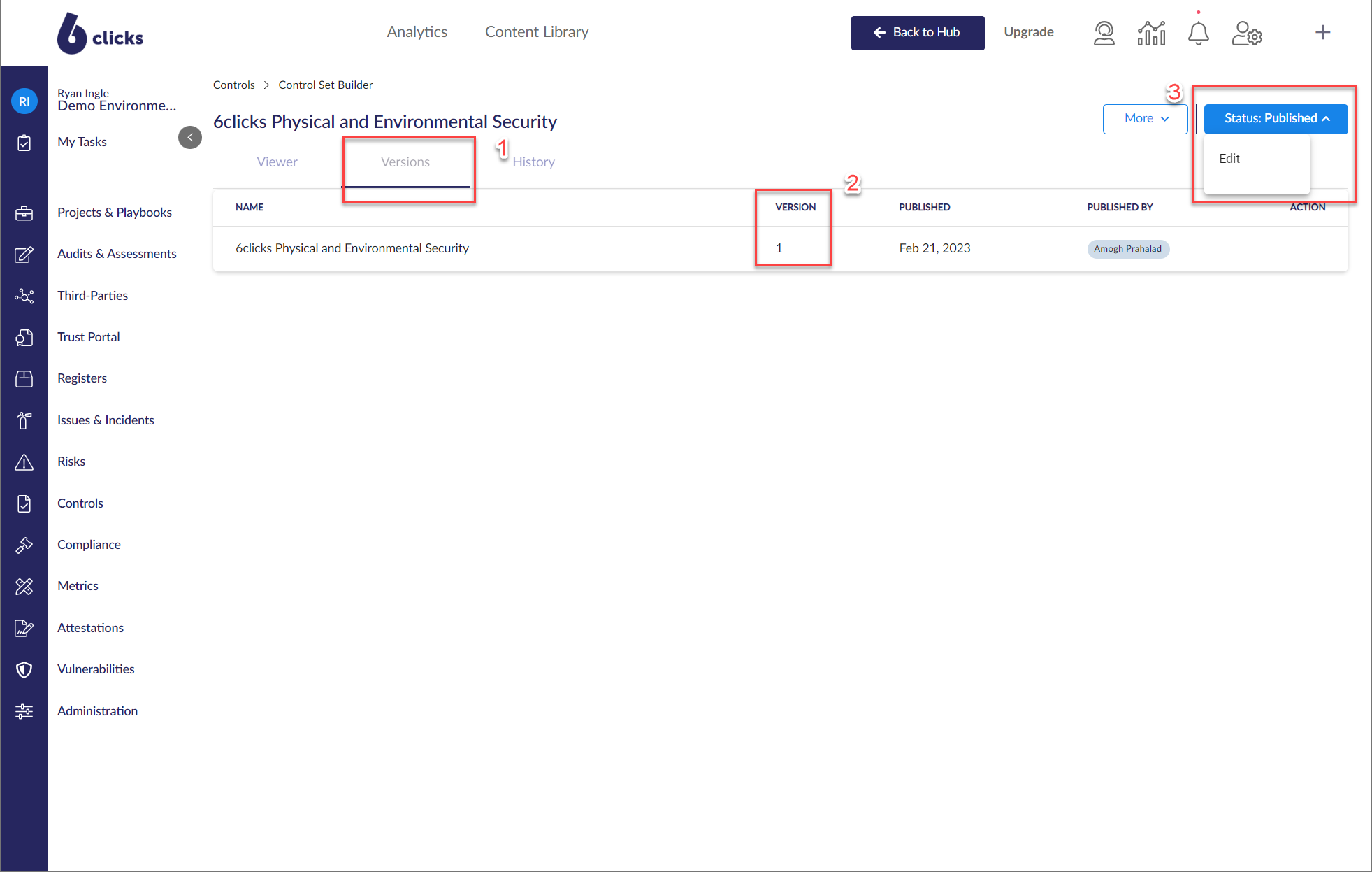The width and height of the screenshot is (1372, 872).
Task: Open Controls in sidebar
Action: coord(80,503)
